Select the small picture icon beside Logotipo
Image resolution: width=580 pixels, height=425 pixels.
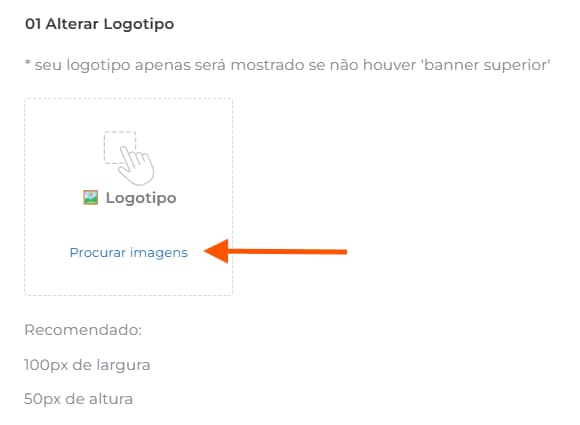pos(91,198)
